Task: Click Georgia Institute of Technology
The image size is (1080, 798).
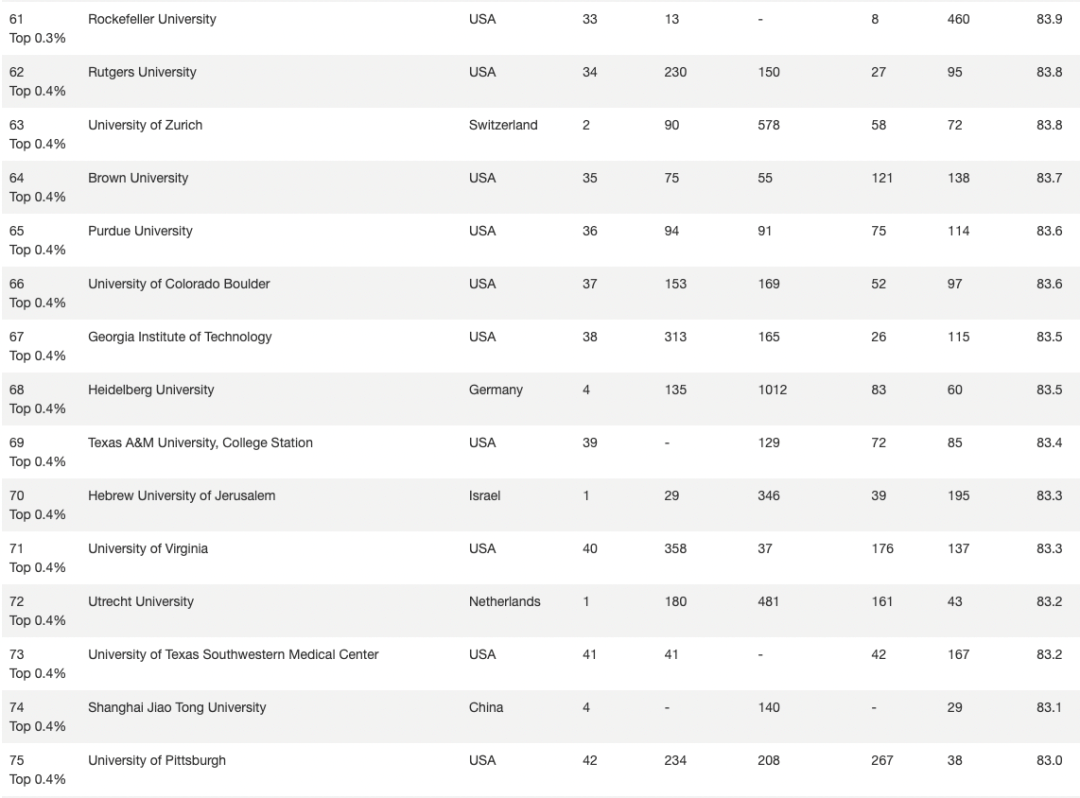Action: tap(180, 337)
